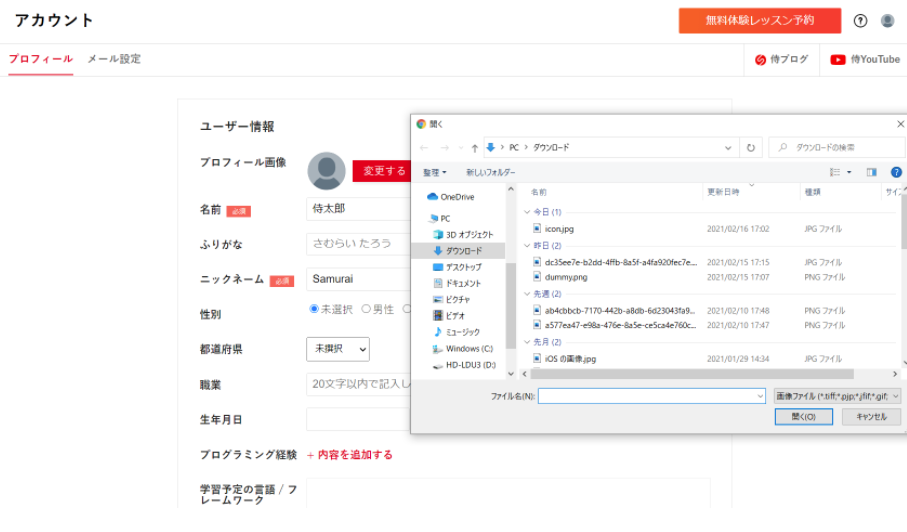The image size is (907, 532).
Task: Open the image file type filter dropdown
Action: pyautogui.click(x=837, y=396)
